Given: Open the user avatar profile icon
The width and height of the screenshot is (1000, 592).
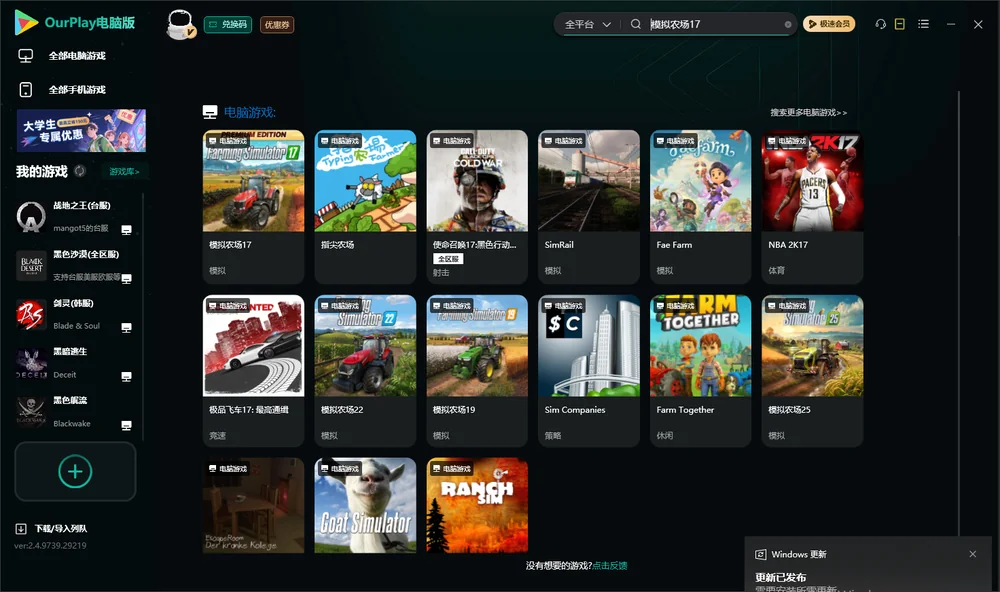Looking at the screenshot, I should pos(180,24).
